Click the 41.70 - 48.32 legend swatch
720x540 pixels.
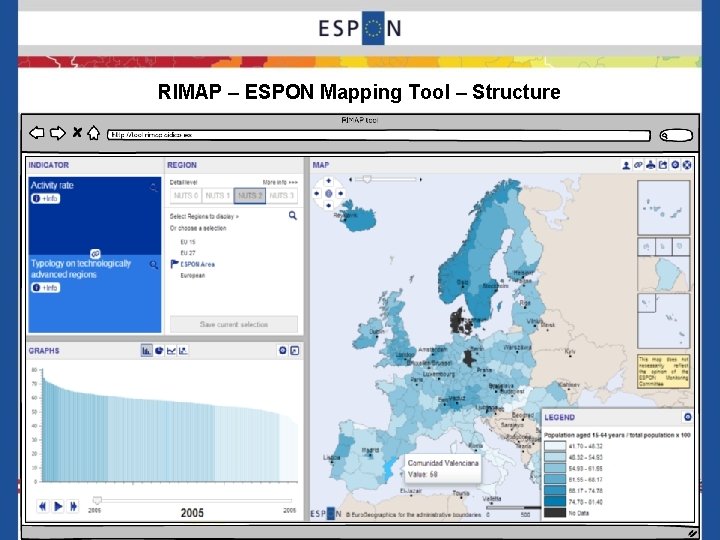click(x=555, y=446)
